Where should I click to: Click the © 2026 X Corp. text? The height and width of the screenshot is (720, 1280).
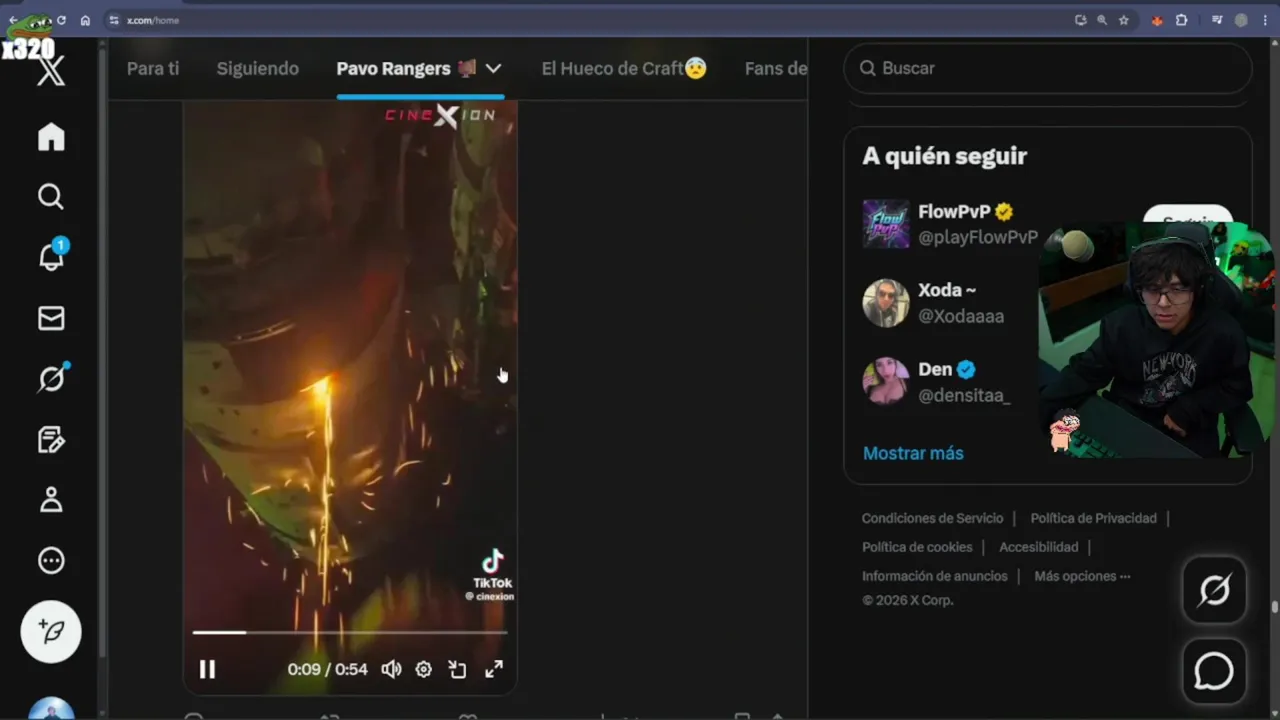click(908, 600)
